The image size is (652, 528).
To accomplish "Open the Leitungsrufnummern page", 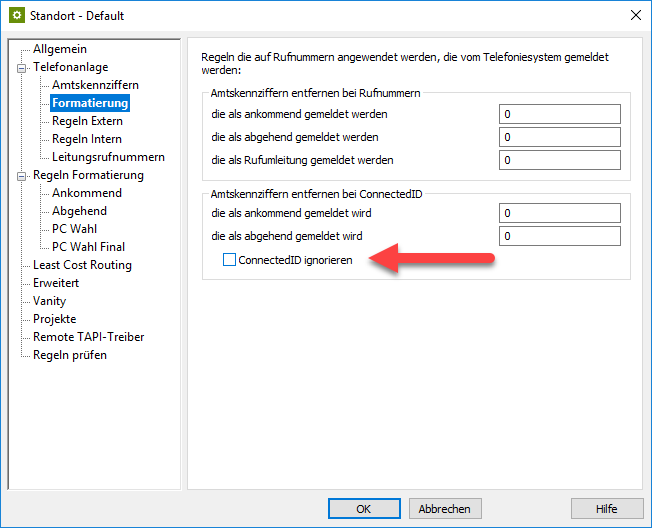I will click(x=108, y=157).
